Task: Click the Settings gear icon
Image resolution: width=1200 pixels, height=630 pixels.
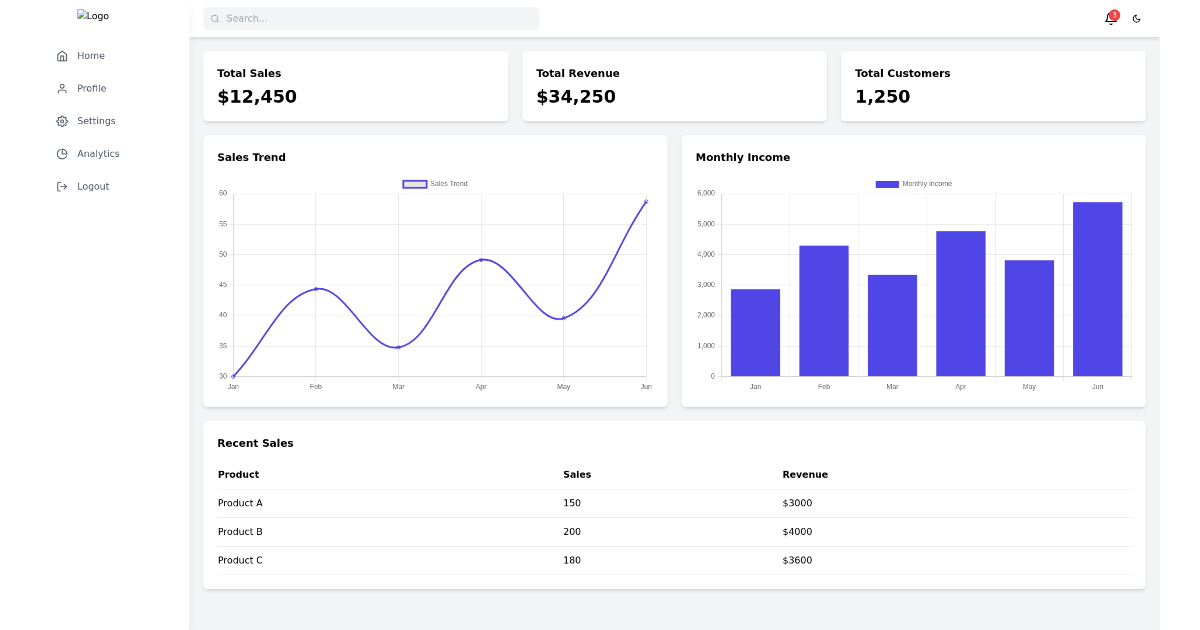Action: point(62,121)
